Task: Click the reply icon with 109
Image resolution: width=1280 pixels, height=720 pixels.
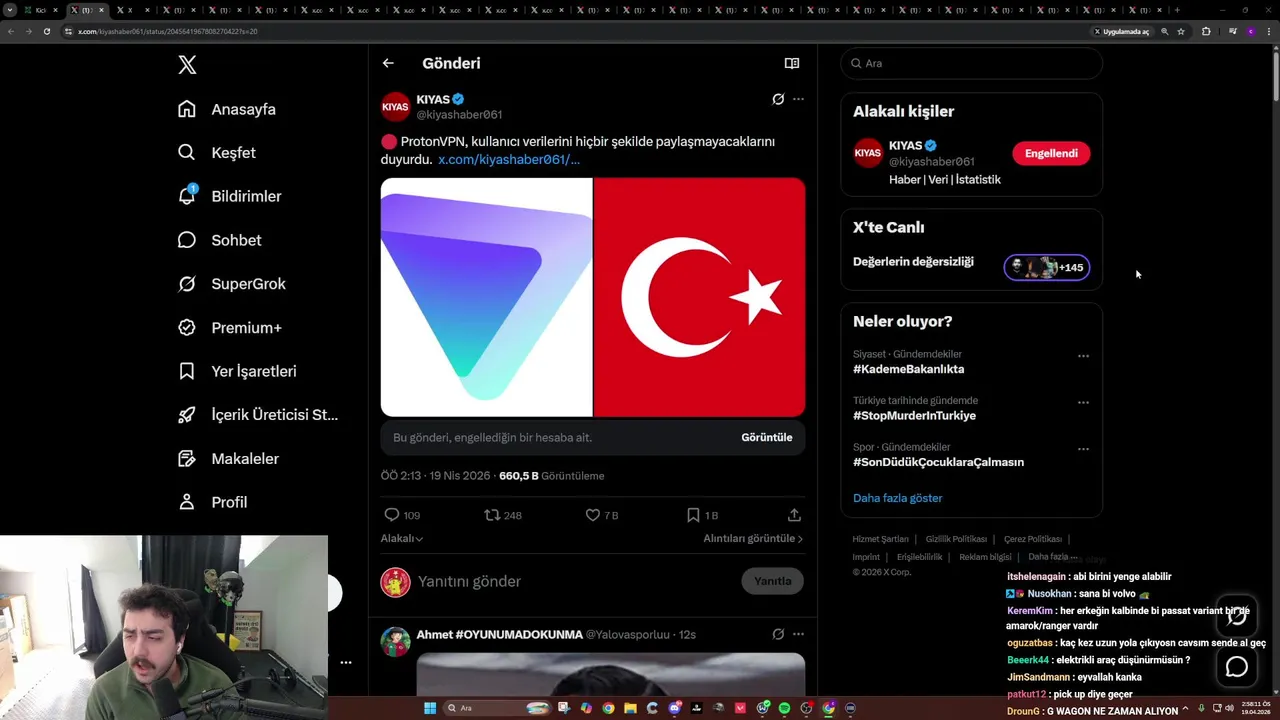Action: coord(392,515)
